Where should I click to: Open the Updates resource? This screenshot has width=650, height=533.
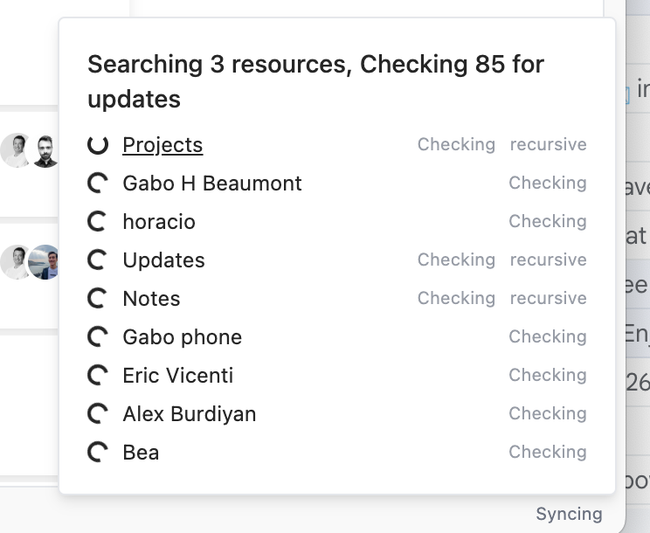point(163,260)
